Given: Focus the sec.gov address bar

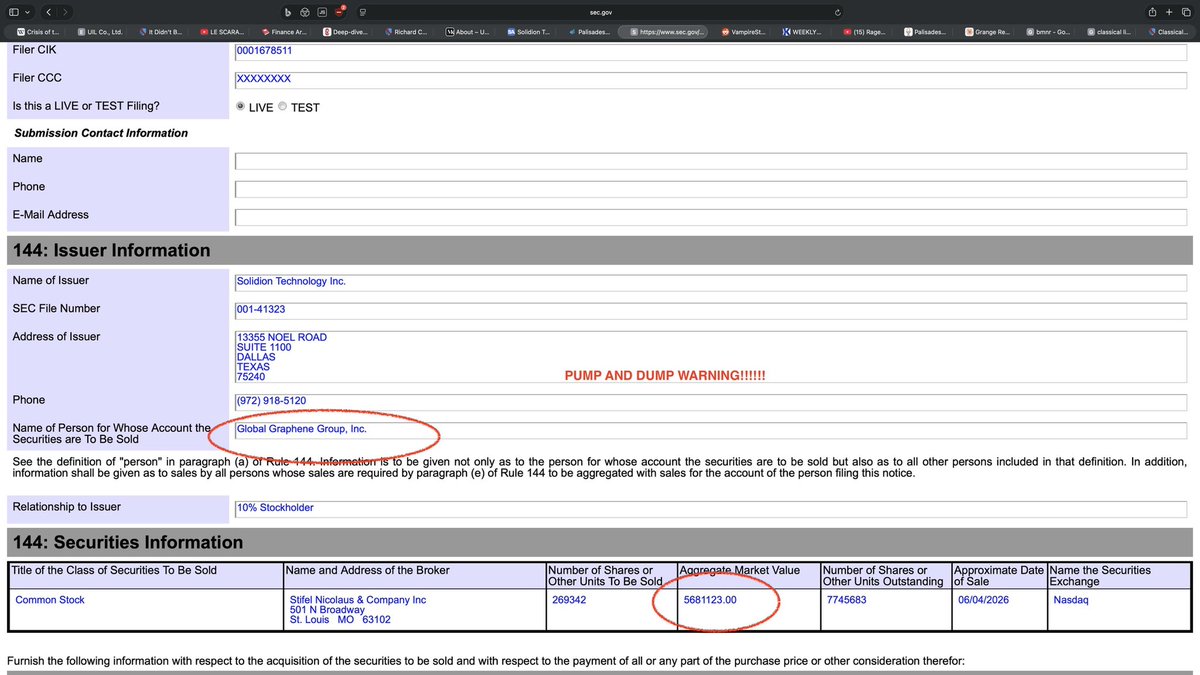Looking at the screenshot, I should (x=600, y=11).
